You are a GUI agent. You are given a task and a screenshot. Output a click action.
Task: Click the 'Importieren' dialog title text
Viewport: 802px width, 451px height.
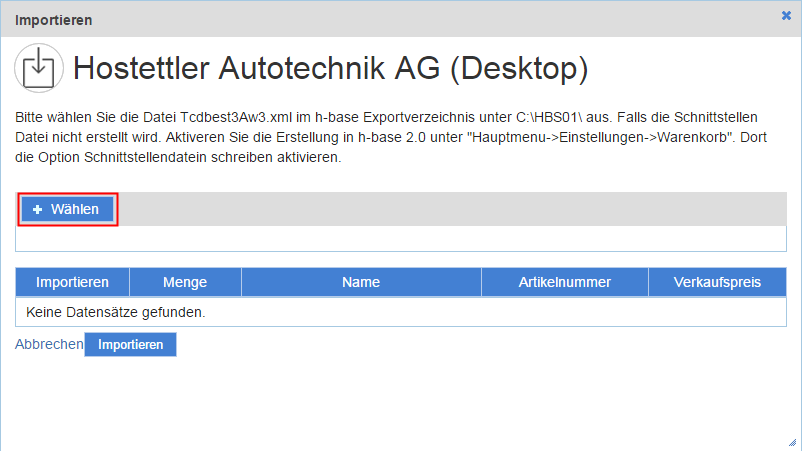(54, 20)
